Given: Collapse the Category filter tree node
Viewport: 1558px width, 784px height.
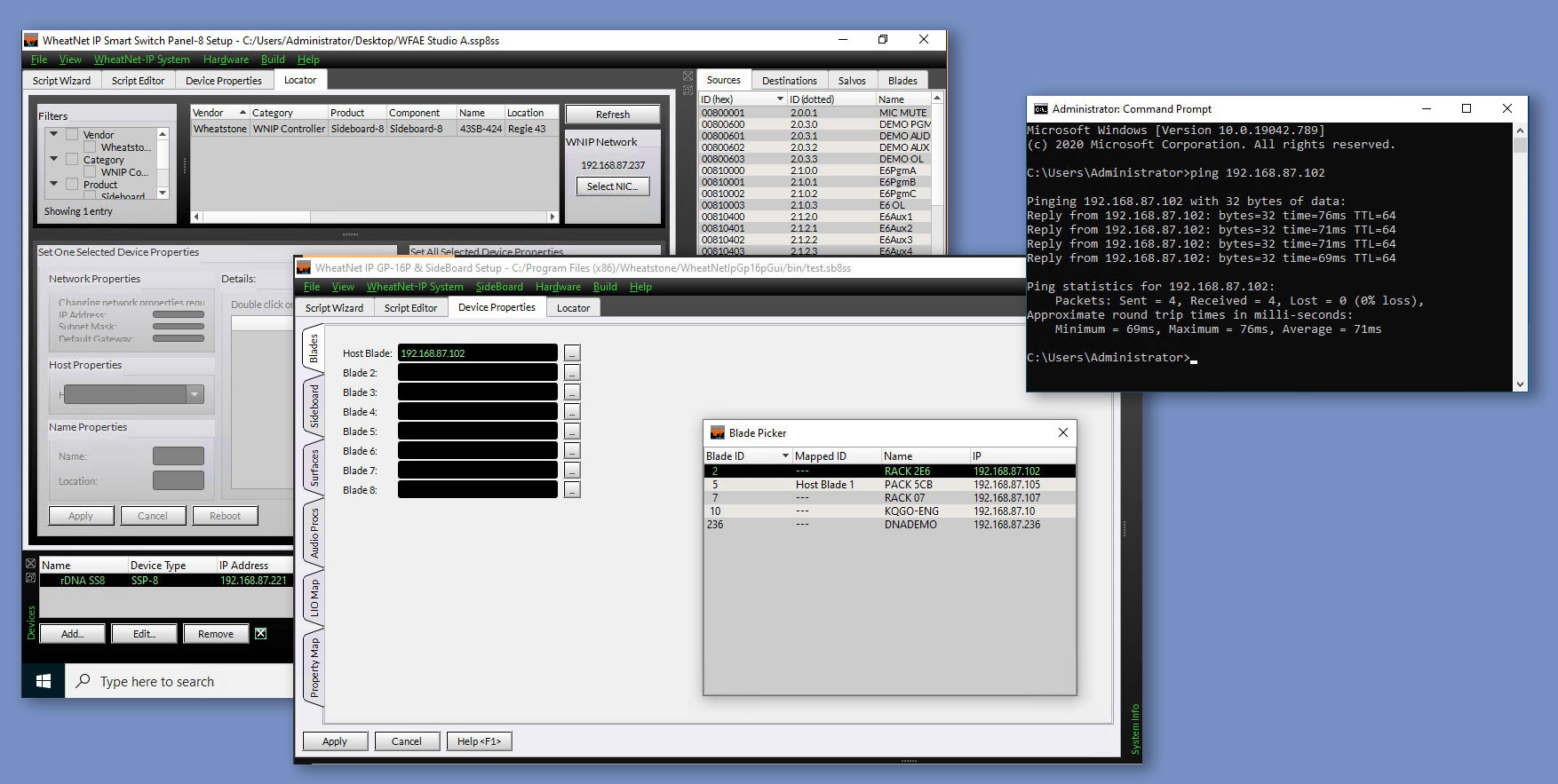Looking at the screenshot, I should click(x=53, y=159).
